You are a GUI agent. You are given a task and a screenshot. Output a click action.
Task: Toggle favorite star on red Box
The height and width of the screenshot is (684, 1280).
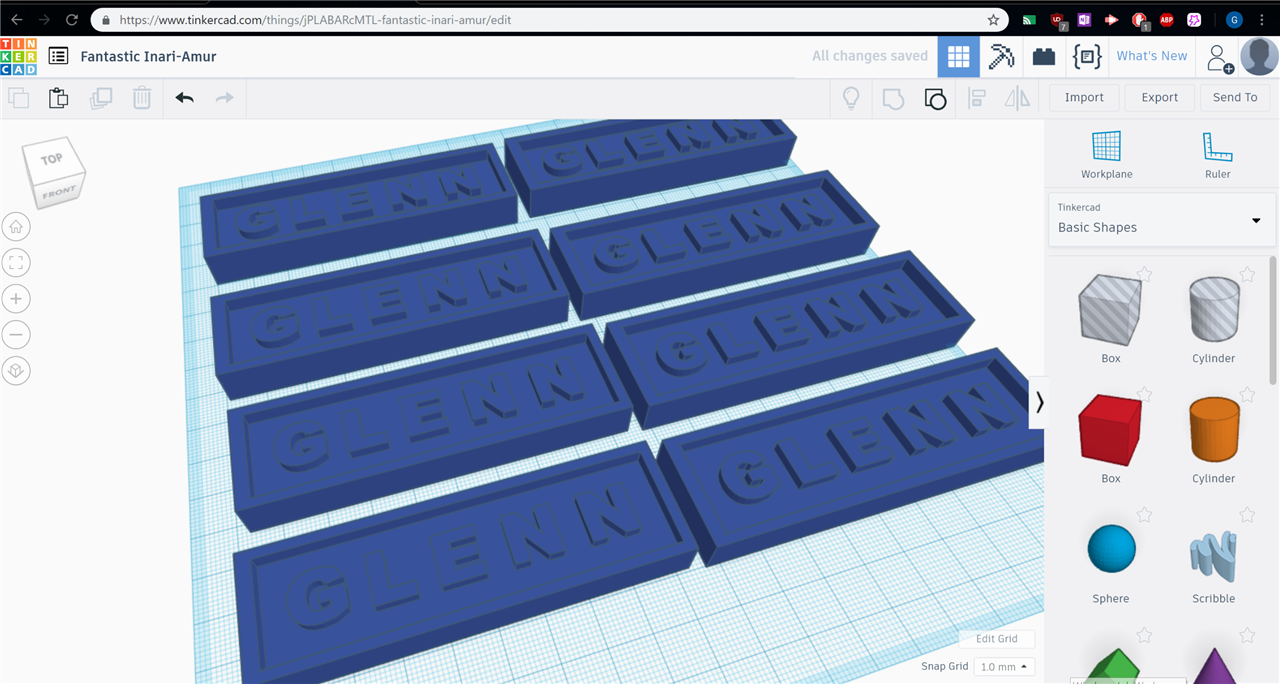pos(1144,395)
